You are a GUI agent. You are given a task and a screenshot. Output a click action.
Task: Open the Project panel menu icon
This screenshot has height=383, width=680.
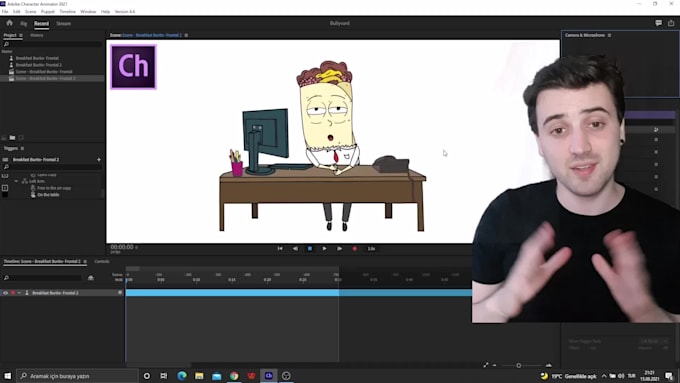click(x=21, y=35)
